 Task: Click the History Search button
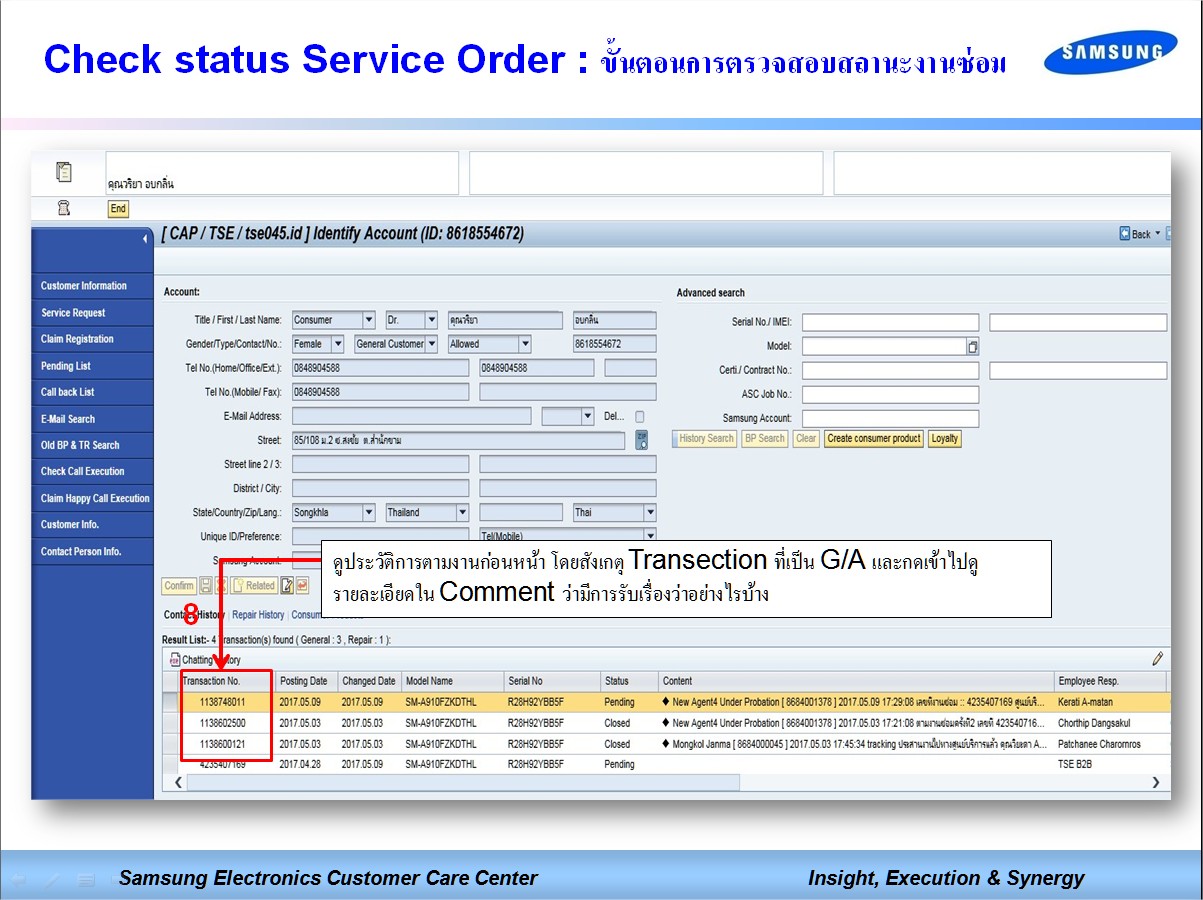[x=705, y=439]
